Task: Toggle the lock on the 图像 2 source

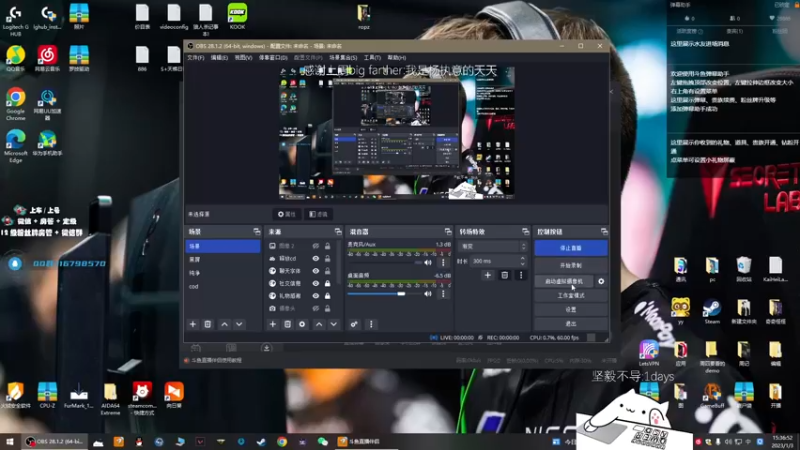Action: pyautogui.click(x=328, y=246)
